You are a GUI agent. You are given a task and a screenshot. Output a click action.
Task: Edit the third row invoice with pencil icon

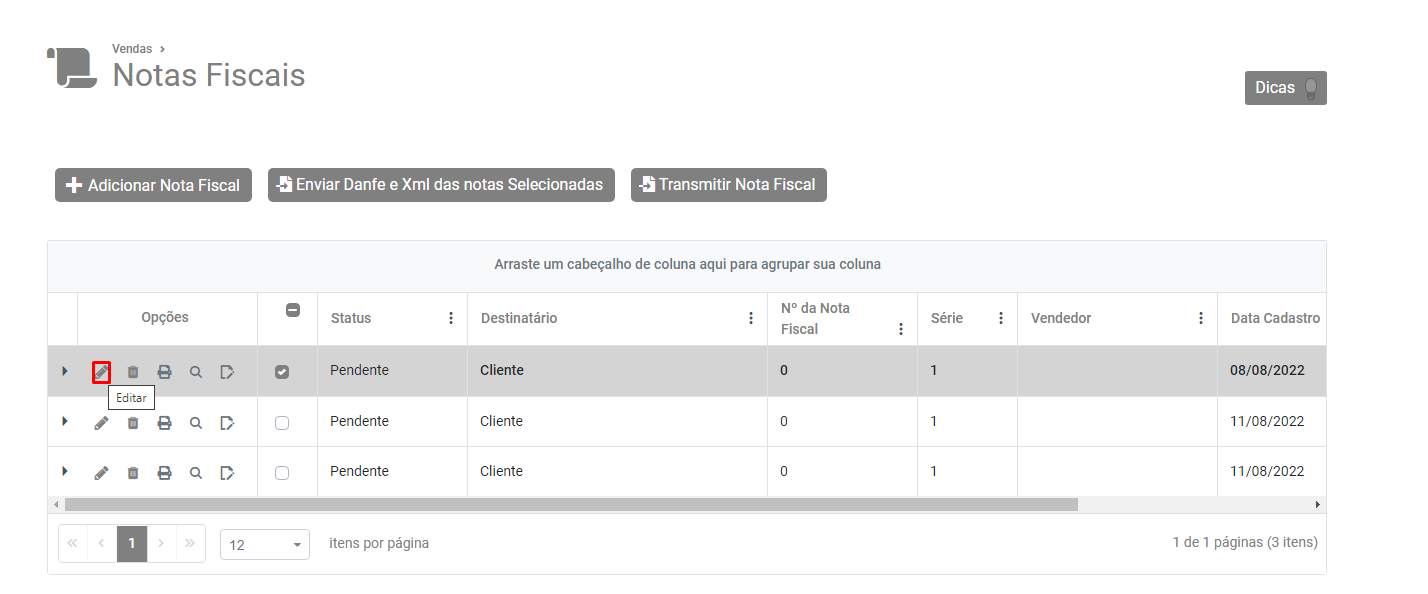click(101, 473)
